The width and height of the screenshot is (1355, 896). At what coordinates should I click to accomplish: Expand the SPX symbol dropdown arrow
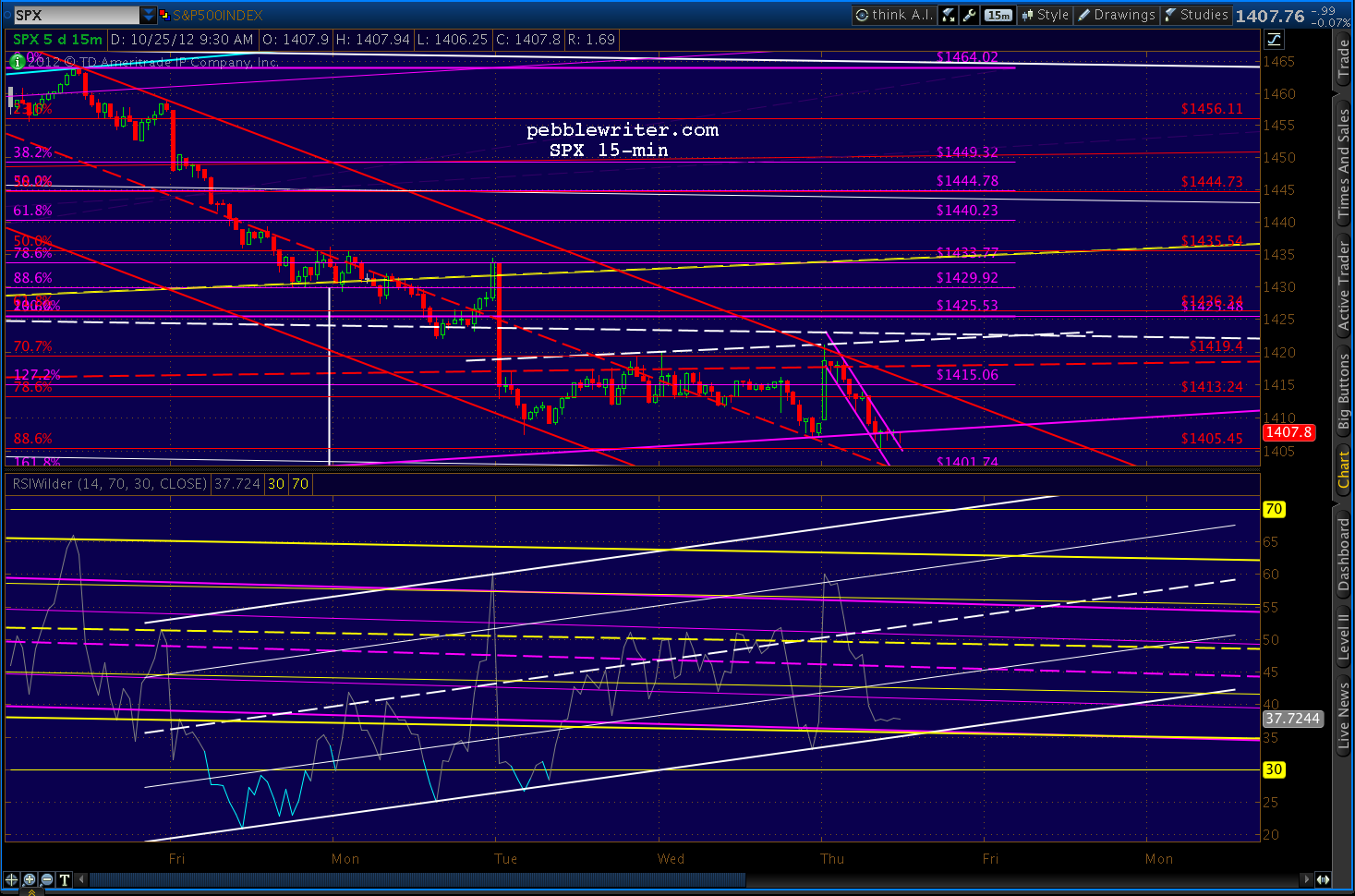[149, 15]
